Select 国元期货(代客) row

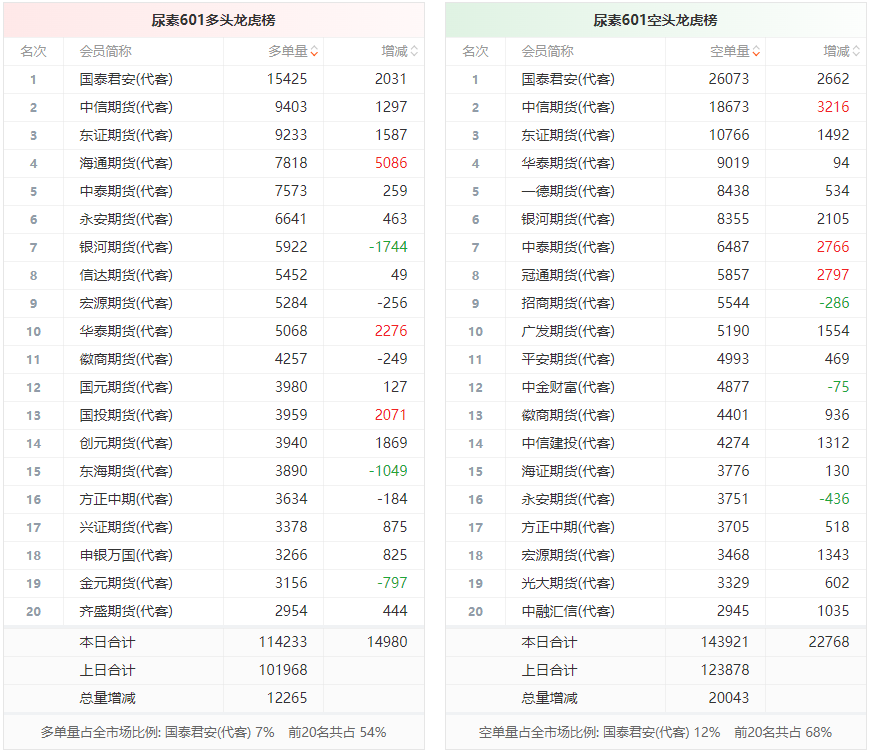[214, 387]
